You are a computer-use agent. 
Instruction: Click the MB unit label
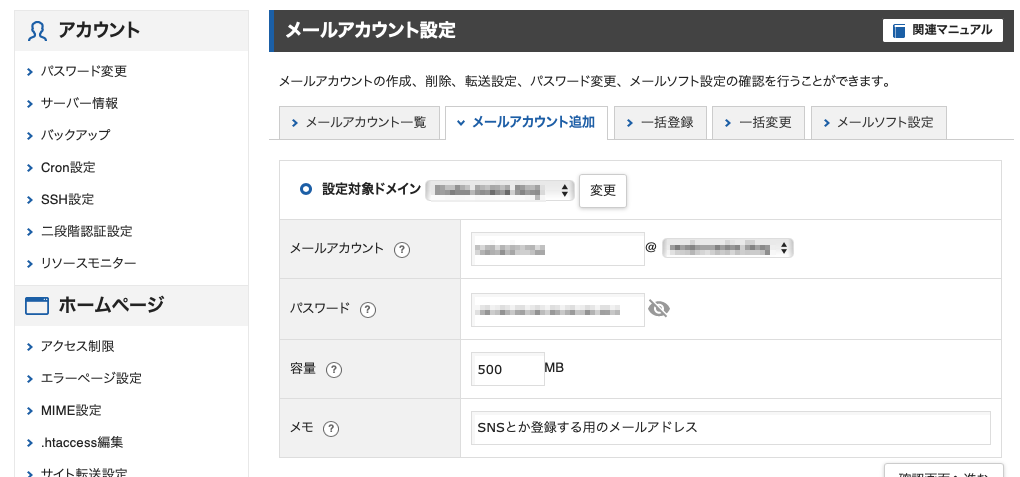click(554, 368)
